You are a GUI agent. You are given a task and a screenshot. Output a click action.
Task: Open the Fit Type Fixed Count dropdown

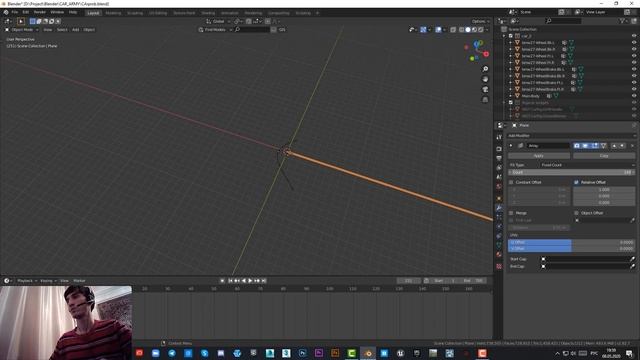[x=588, y=165]
